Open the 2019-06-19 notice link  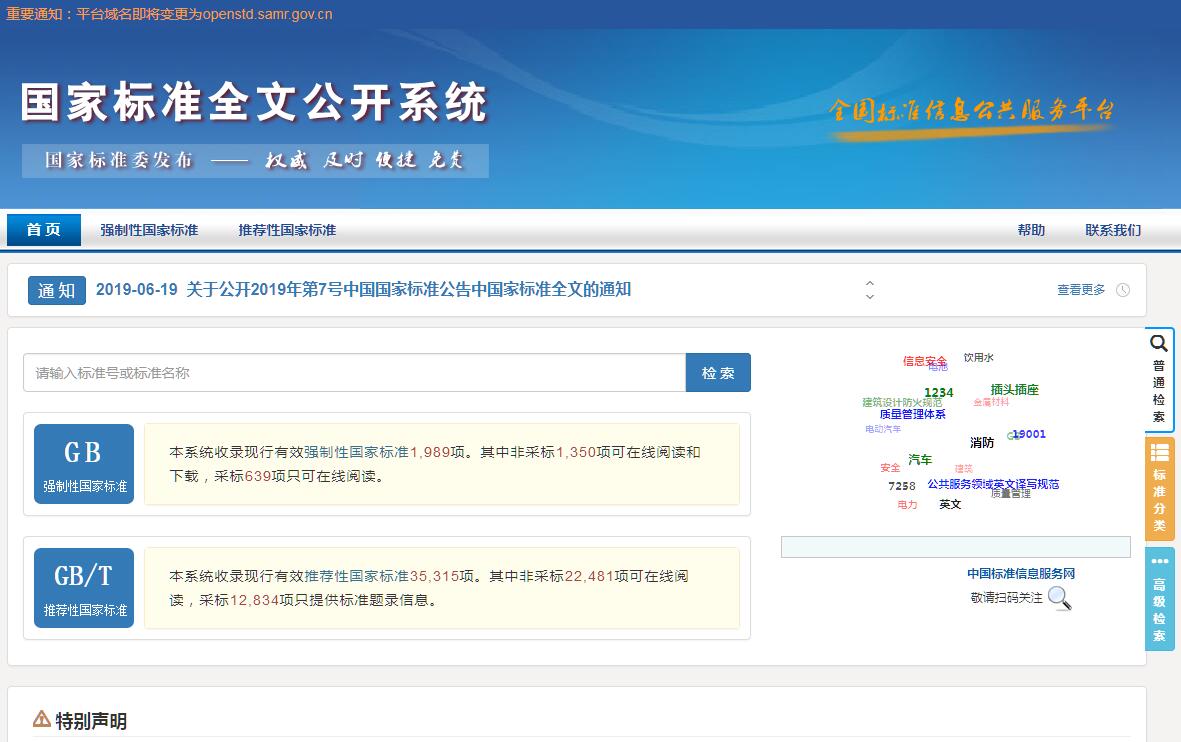(363, 290)
